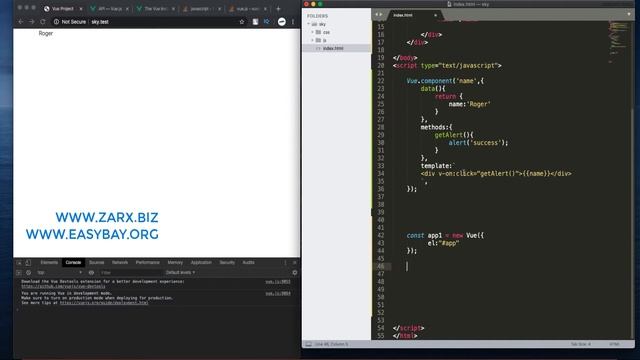Screen dimensions: 640x360
Task: Close the index.html editor tab
Action: pos(436,15)
